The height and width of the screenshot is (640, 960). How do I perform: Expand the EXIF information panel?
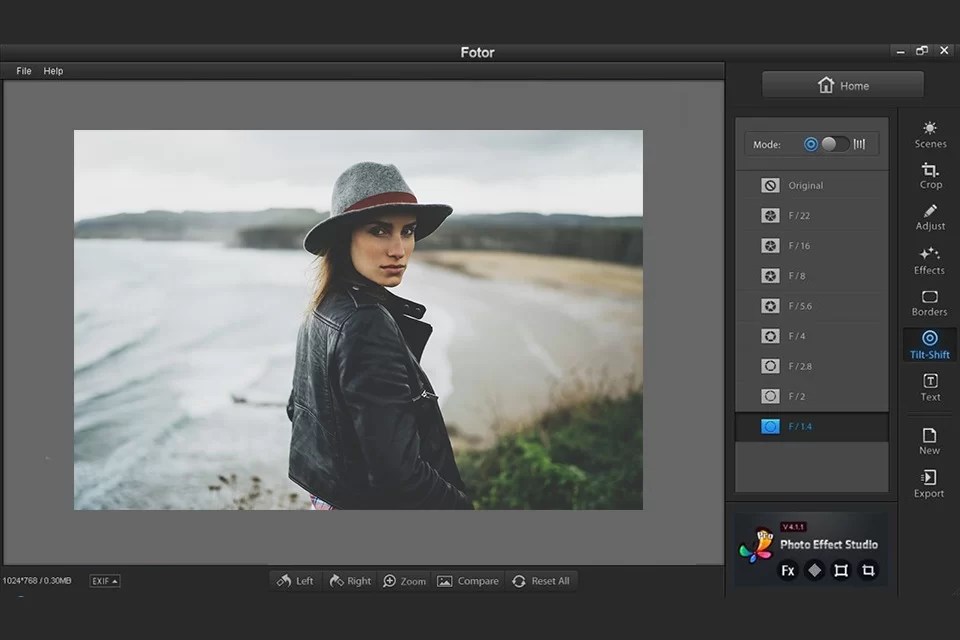point(104,580)
